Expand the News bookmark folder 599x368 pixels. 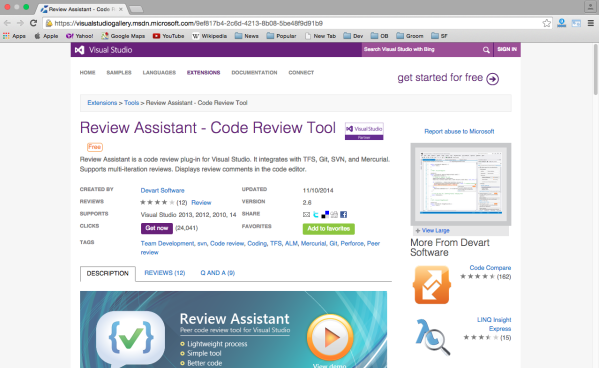[x=247, y=36]
